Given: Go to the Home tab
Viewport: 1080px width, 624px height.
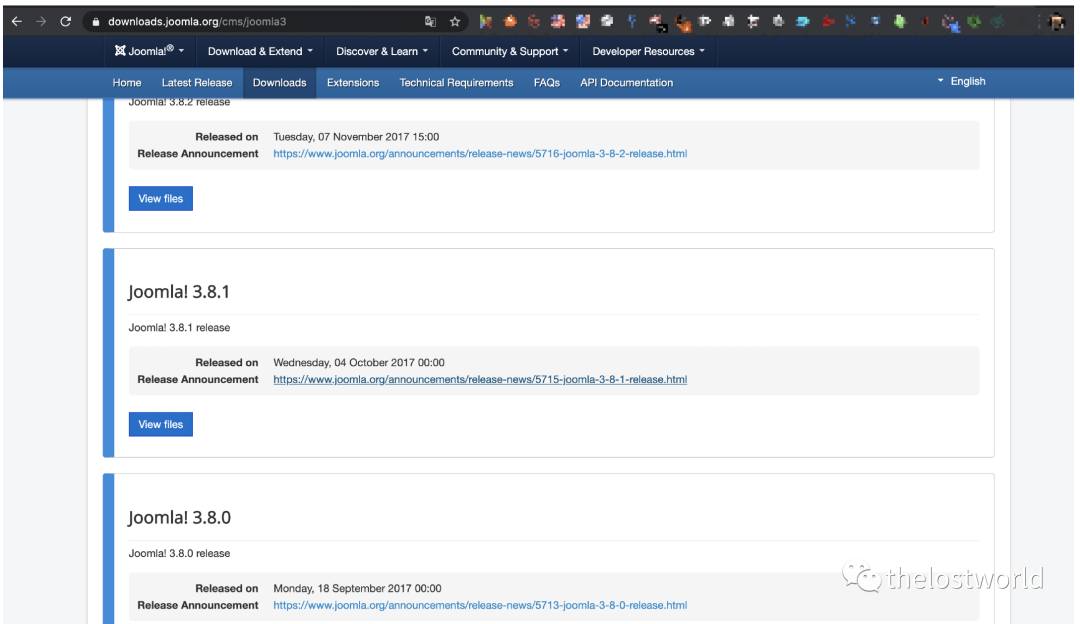Looking at the screenshot, I should tap(127, 83).
